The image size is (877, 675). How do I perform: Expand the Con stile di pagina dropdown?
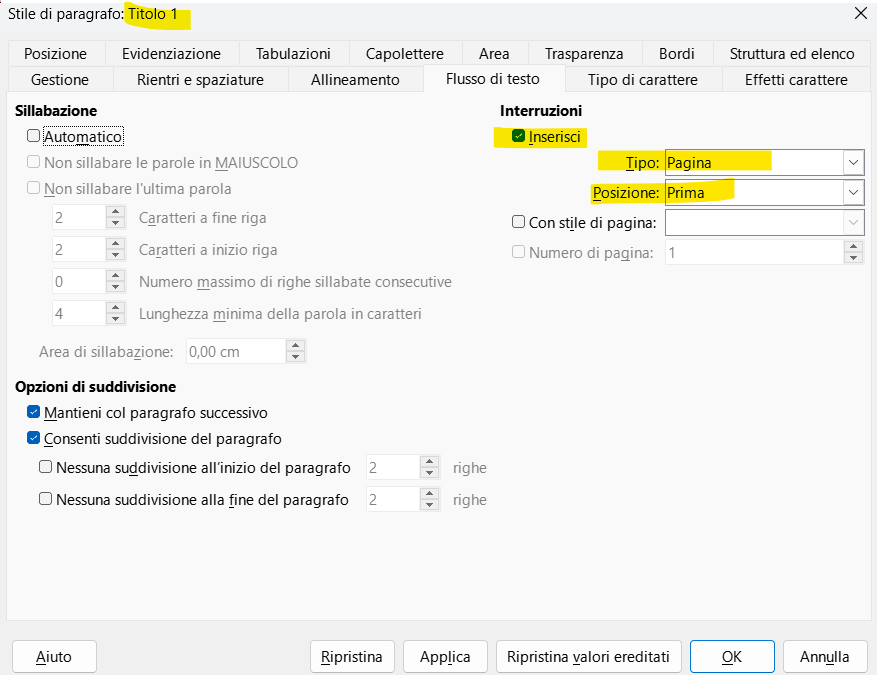[851, 222]
